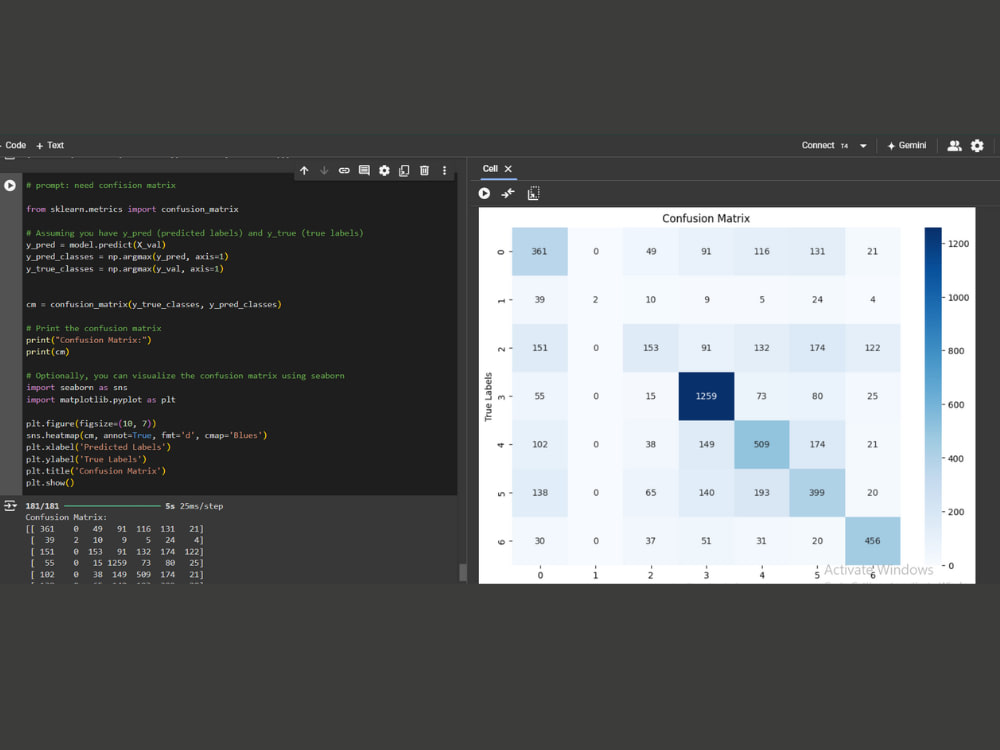Image resolution: width=1000 pixels, height=750 pixels.
Task: Click the 'import seaborn as sns' line
Action: (77, 388)
